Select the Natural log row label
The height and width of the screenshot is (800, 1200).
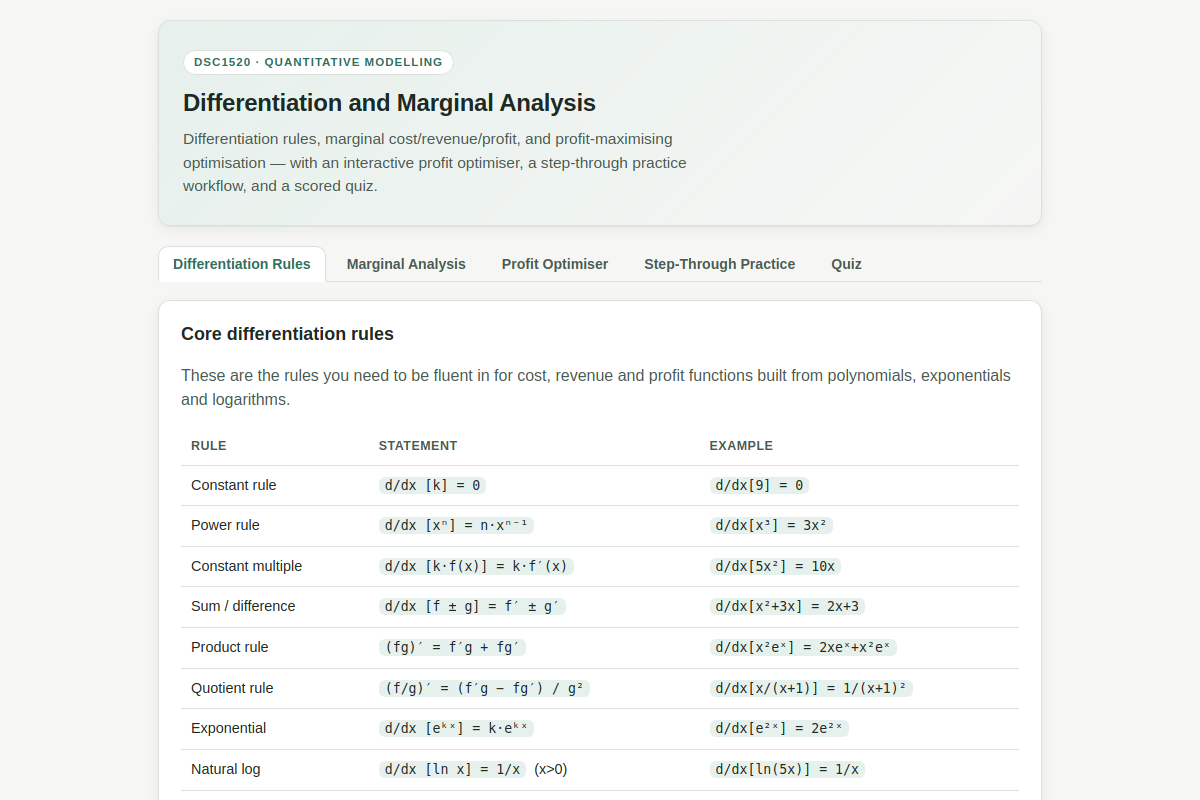[x=226, y=769]
